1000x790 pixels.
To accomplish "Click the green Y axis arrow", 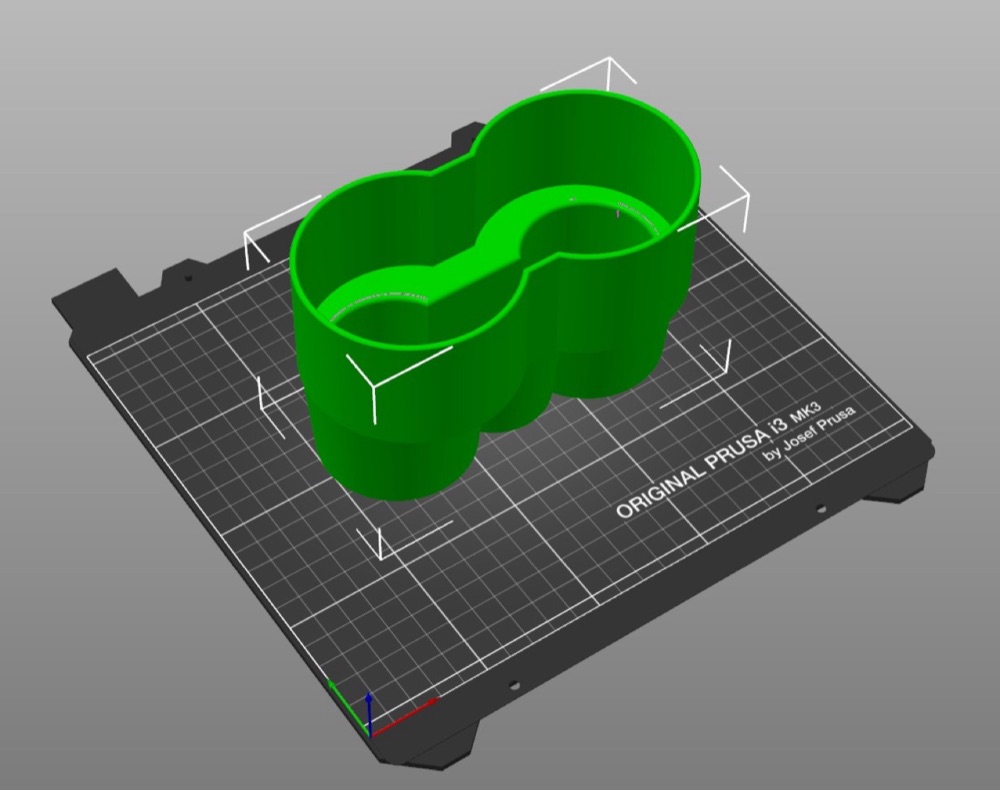I will click(x=348, y=706).
